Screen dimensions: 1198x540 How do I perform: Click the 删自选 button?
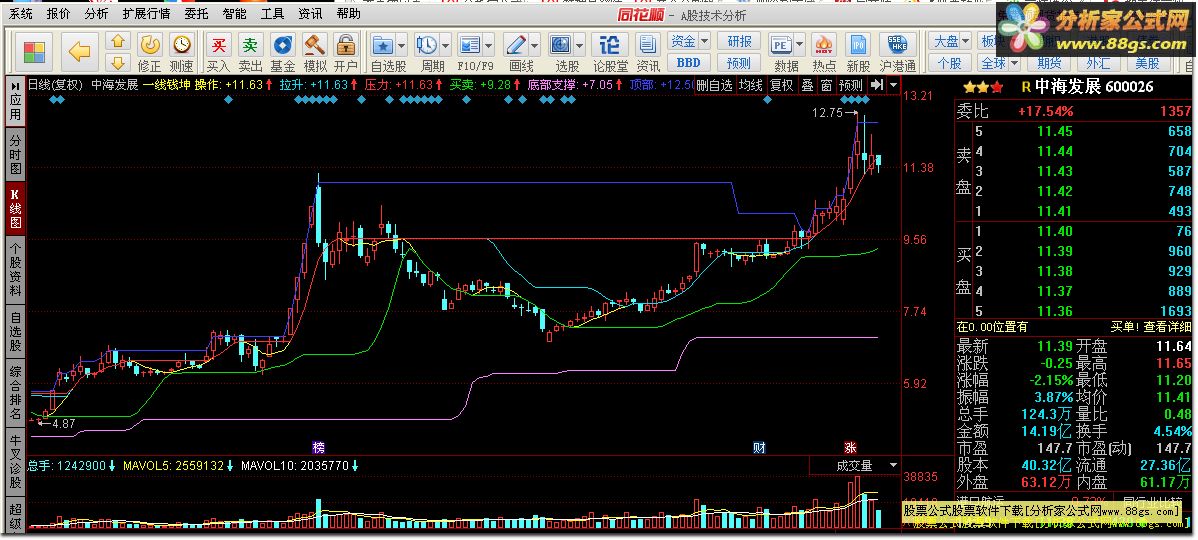(715, 85)
